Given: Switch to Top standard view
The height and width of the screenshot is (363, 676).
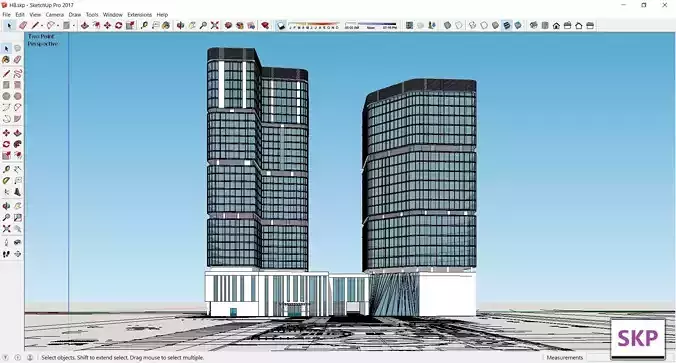Looking at the screenshot, I should coord(545,25).
